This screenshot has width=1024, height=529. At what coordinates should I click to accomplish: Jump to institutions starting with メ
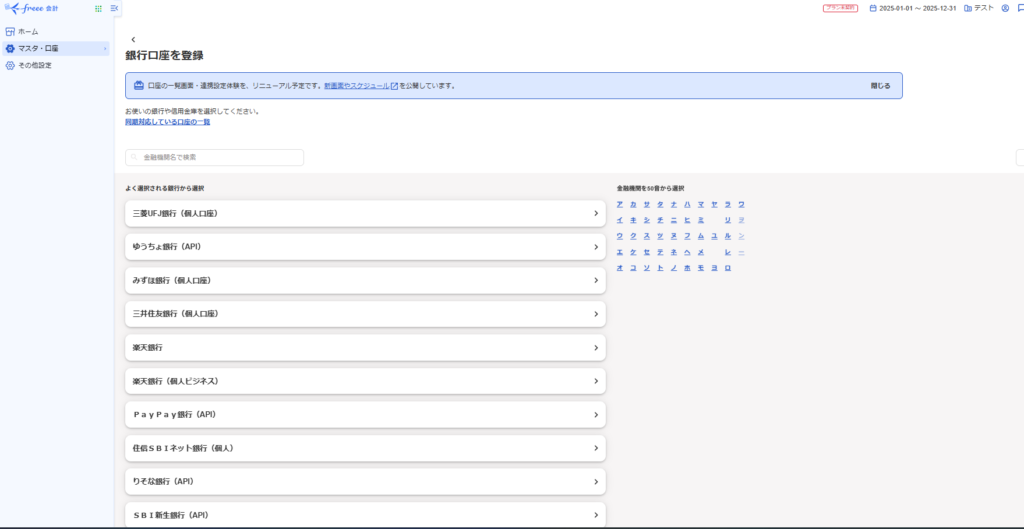[701, 252]
